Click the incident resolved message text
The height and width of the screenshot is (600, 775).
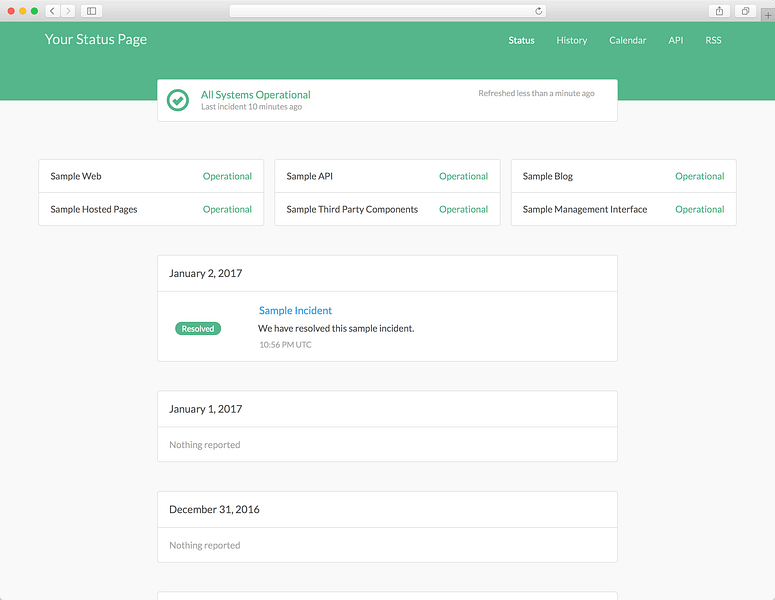click(x=336, y=328)
